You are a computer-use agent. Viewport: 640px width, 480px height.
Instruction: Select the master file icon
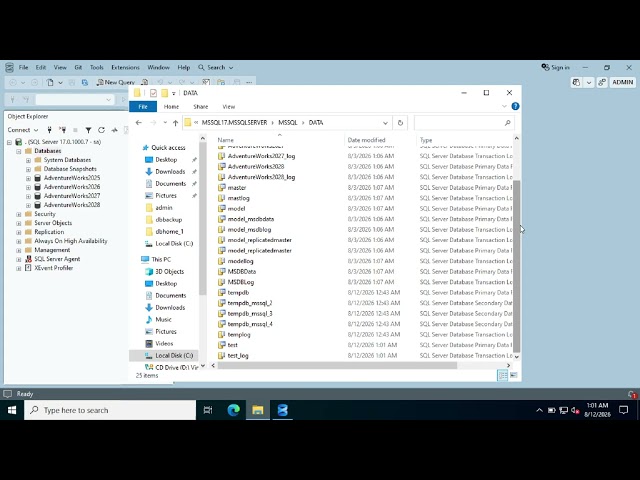tap(222, 188)
